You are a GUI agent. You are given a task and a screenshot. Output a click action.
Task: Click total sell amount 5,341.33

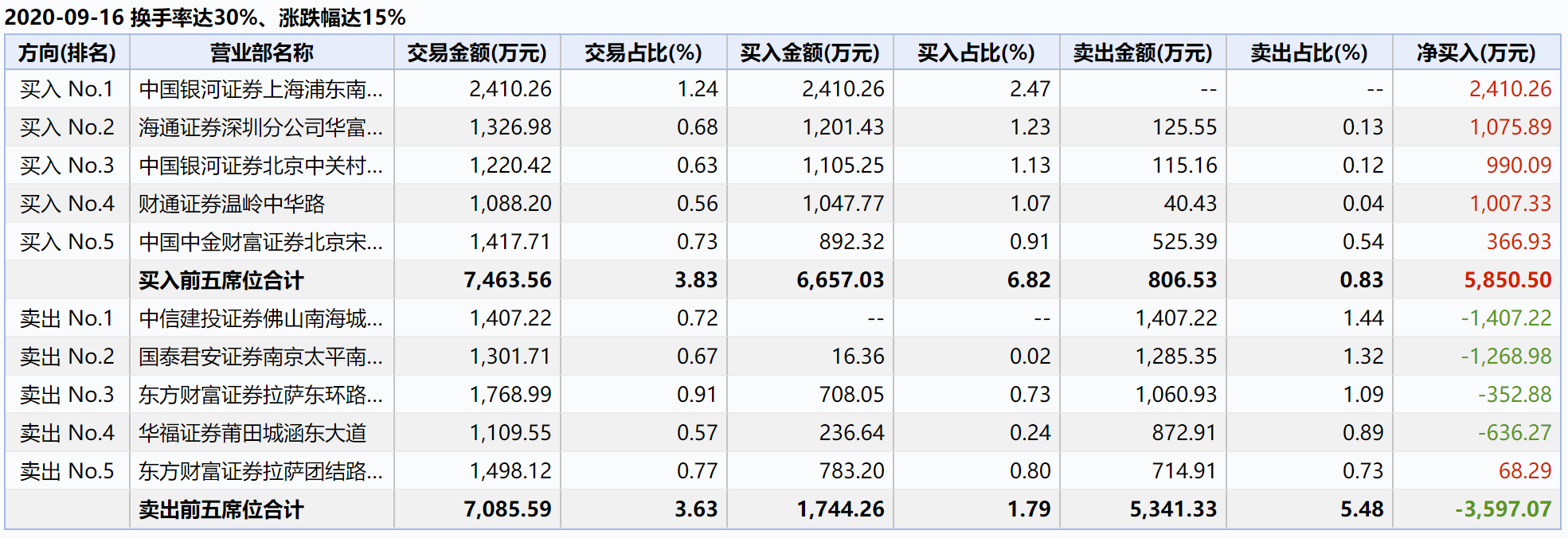point(1174,509)
